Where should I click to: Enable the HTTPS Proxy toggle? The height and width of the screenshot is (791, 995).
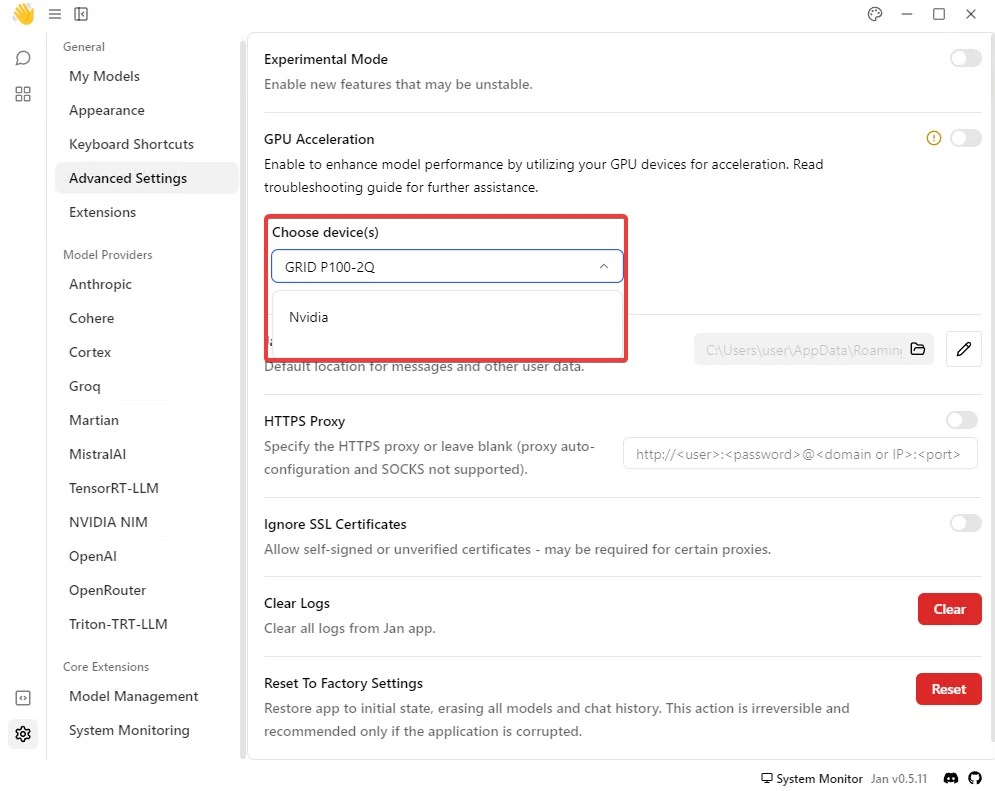point(962,421)
